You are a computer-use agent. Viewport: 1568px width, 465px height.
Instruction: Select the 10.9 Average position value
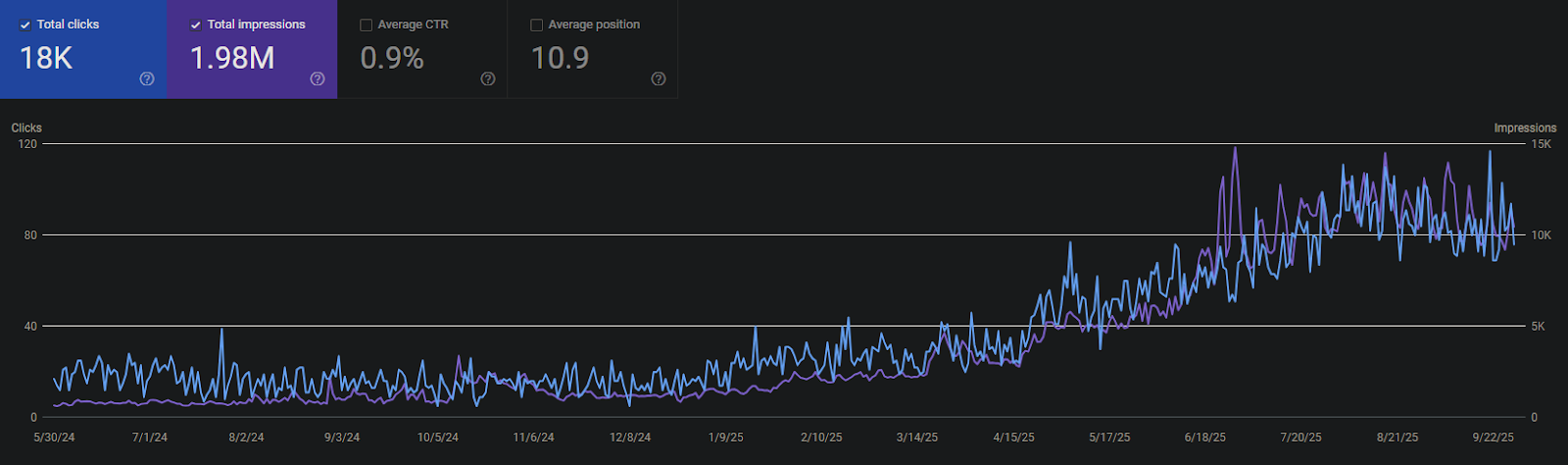[x=560, y=58]
